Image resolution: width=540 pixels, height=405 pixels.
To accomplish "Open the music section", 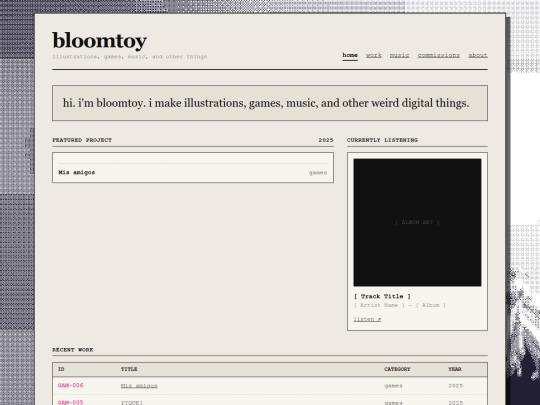I will [x=399, y=55].
